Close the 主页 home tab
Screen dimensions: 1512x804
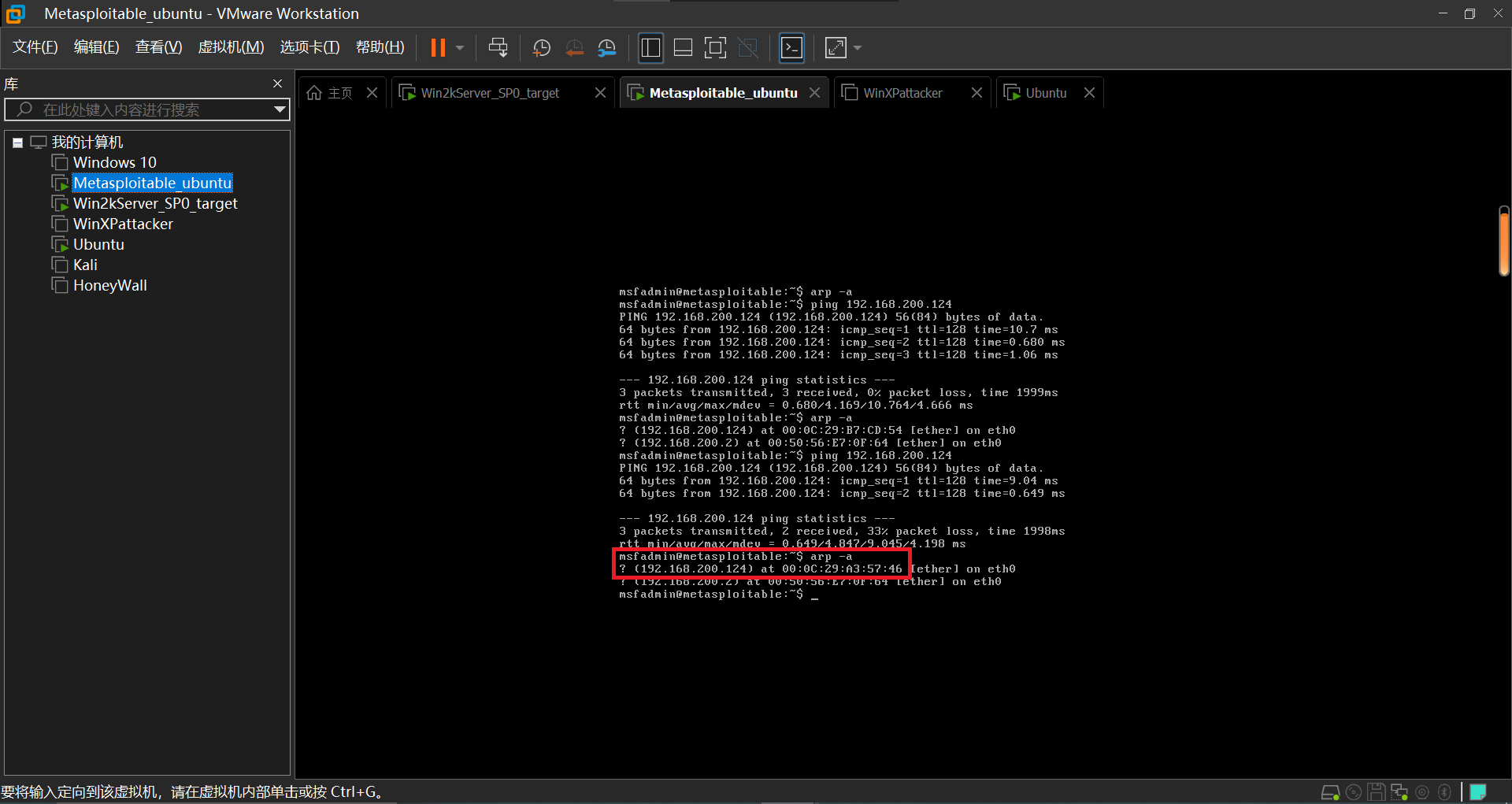(x=372, y=93)
